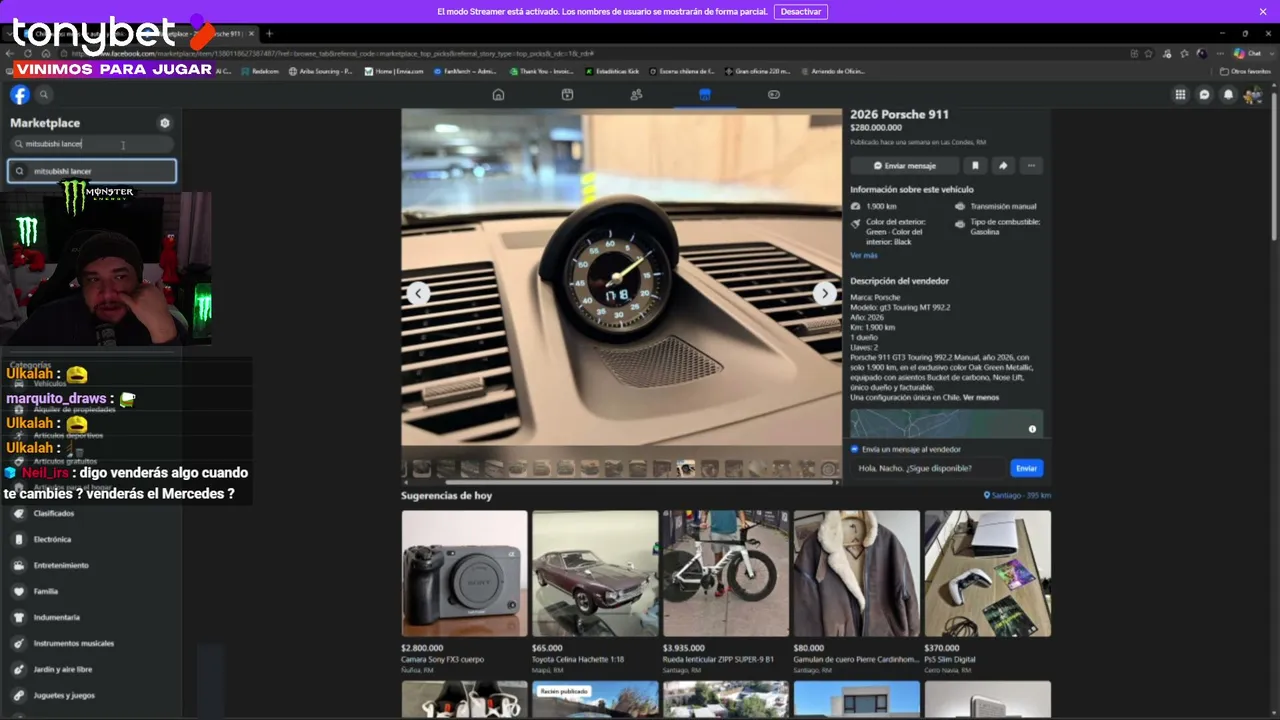1280x720 pixels.
Task: Open the Jardín y aire libre category
Action: pyautogui.click(x=91, y=670)
